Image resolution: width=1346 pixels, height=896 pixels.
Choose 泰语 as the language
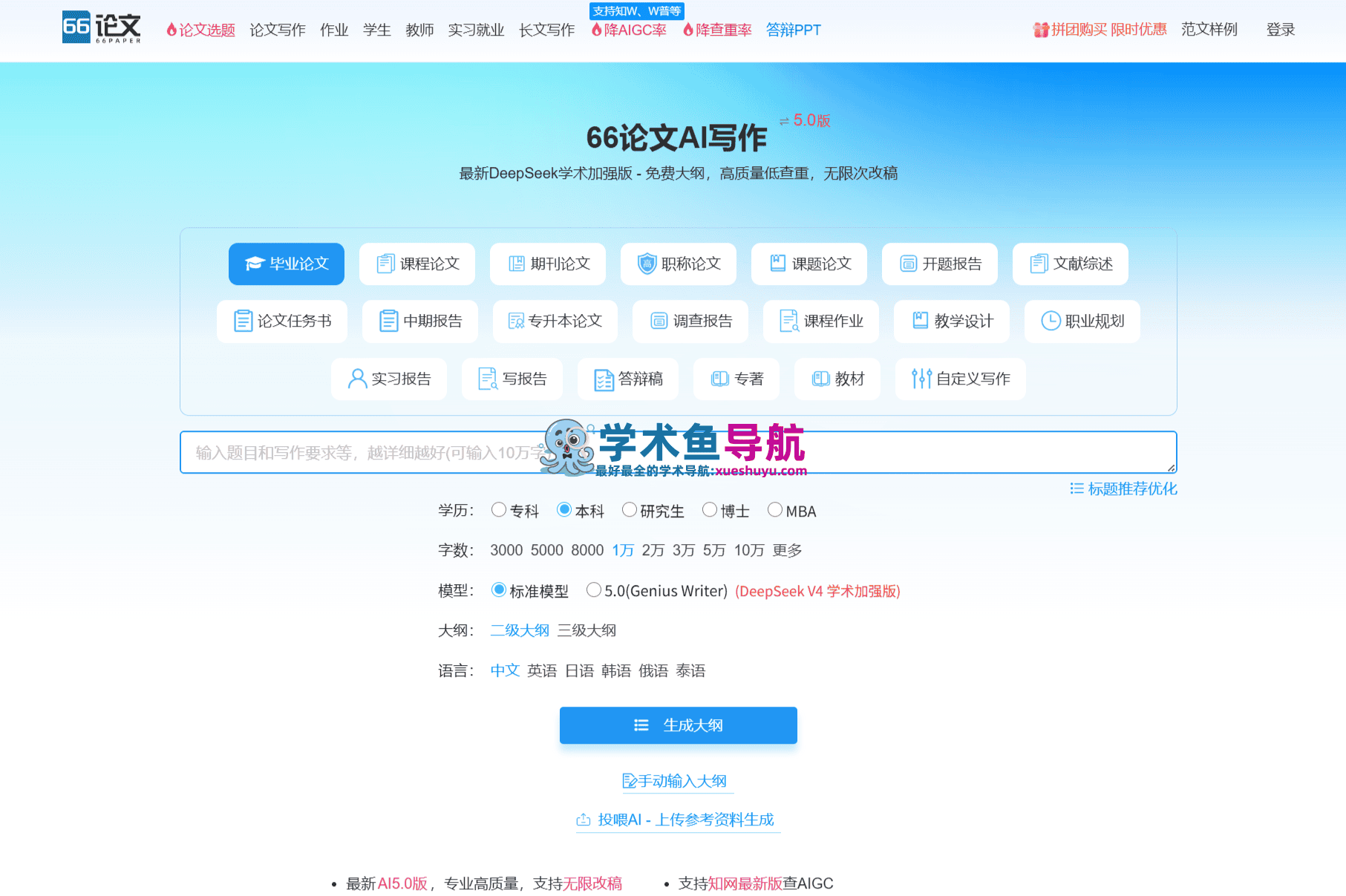690,670
